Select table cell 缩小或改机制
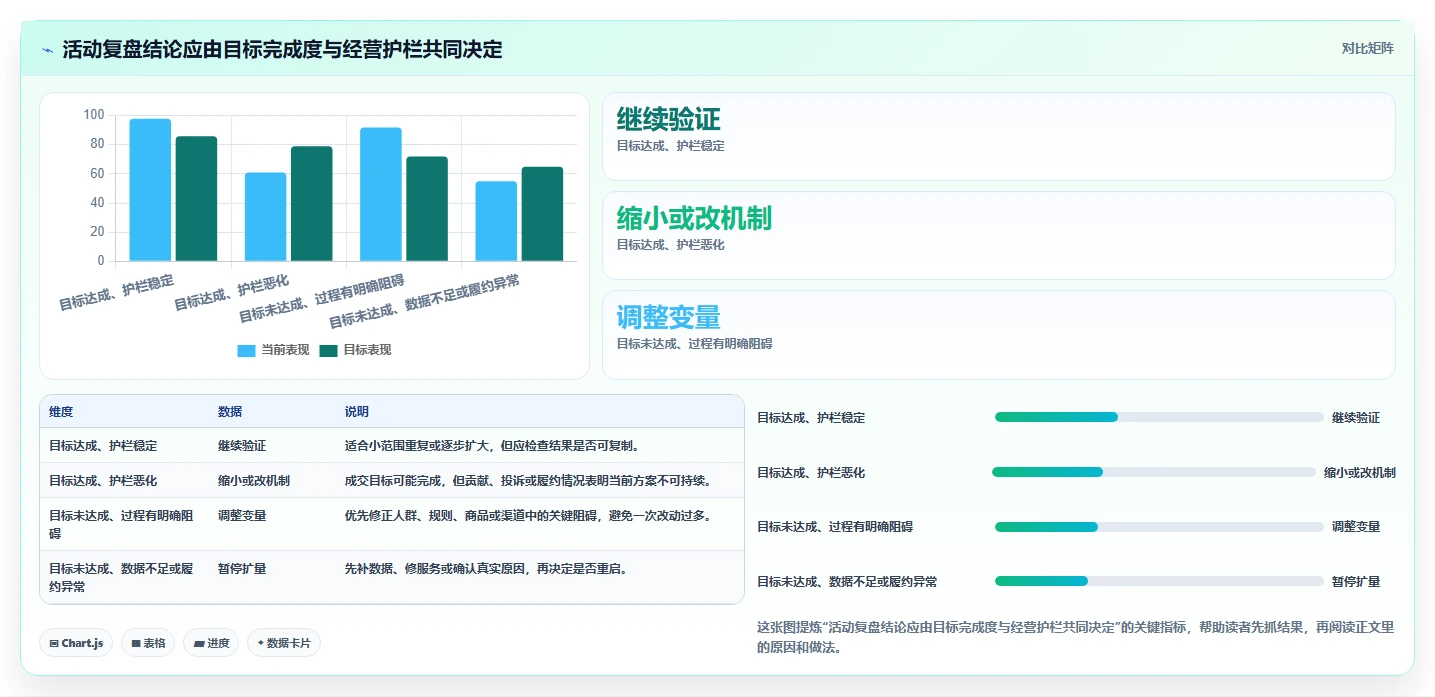The image size is (1435, 697). 254,481
